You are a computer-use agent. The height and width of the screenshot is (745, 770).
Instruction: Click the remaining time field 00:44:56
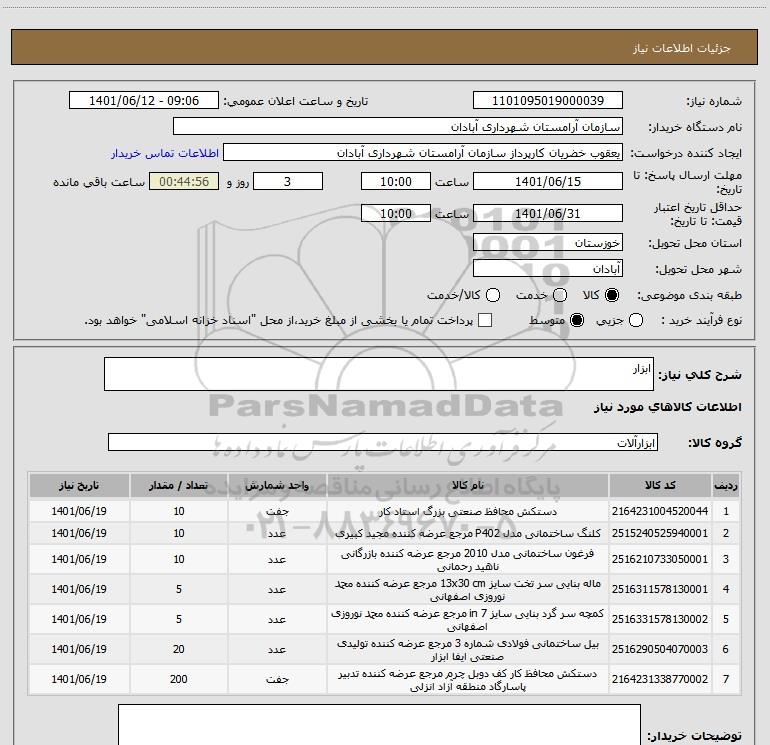[184, 182]
